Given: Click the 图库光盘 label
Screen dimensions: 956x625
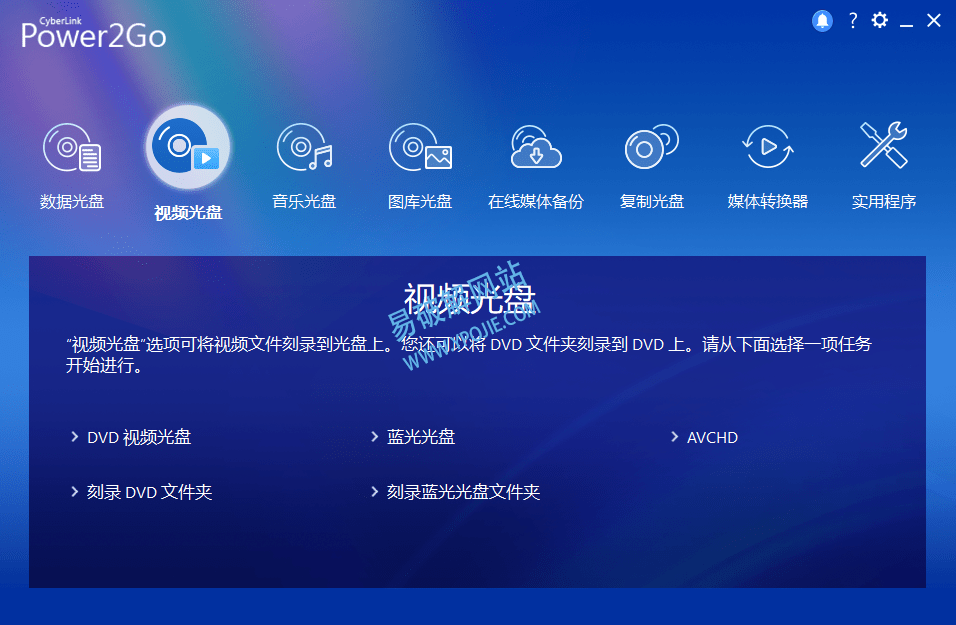Looking at the screenshot, I should (x=420, y=201).
